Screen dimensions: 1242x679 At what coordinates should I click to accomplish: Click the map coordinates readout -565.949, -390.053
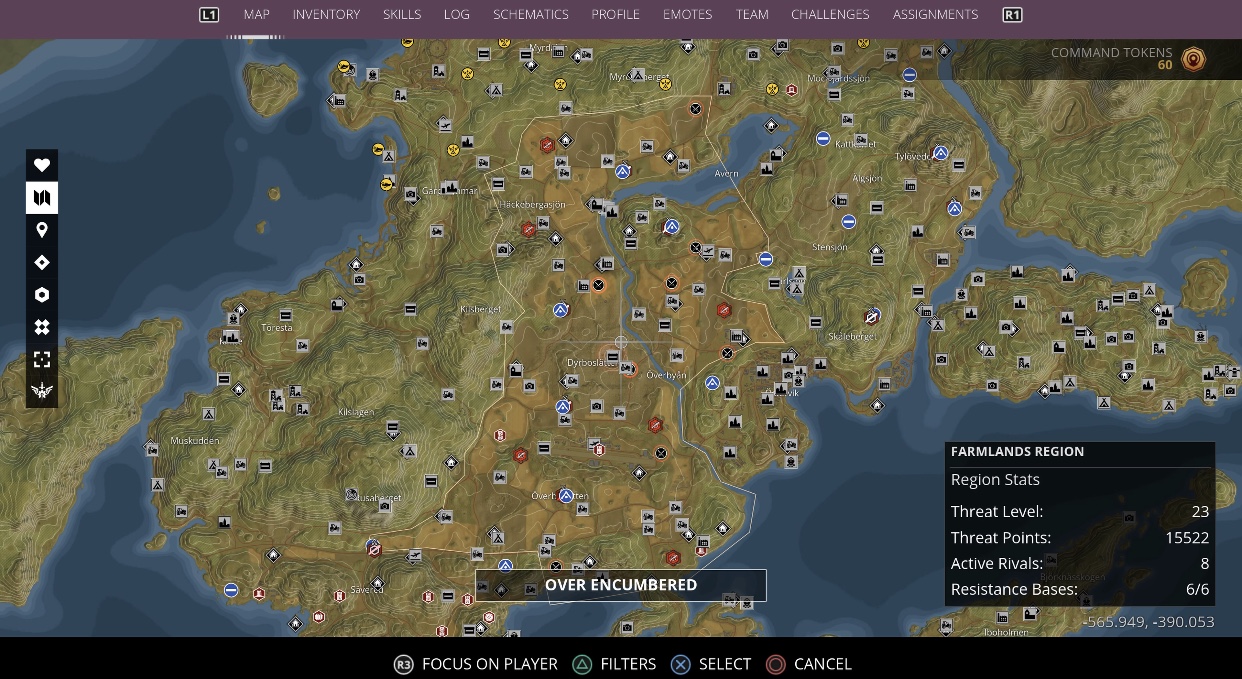[1148, 622]
